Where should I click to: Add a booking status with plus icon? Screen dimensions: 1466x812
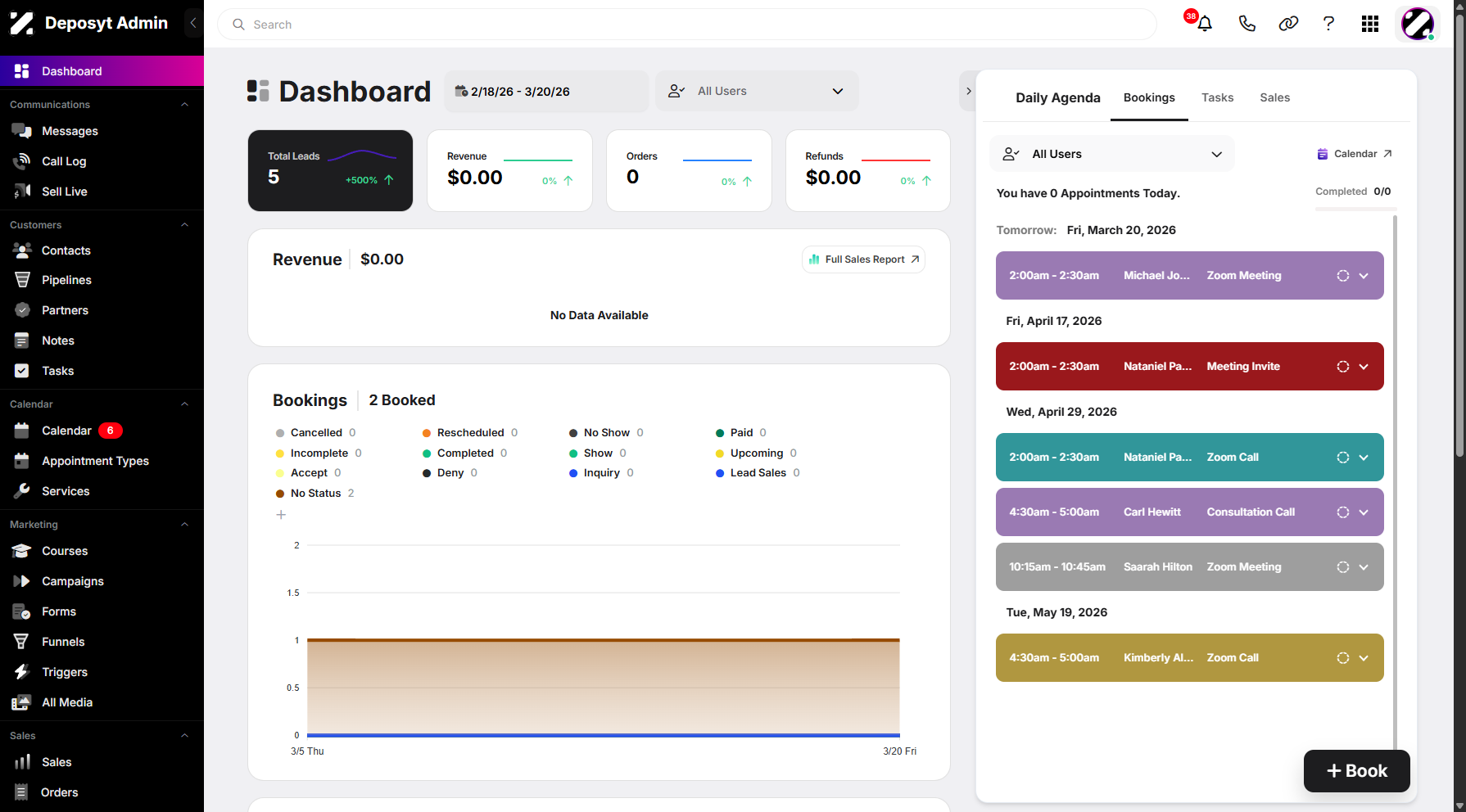(281, 515)
